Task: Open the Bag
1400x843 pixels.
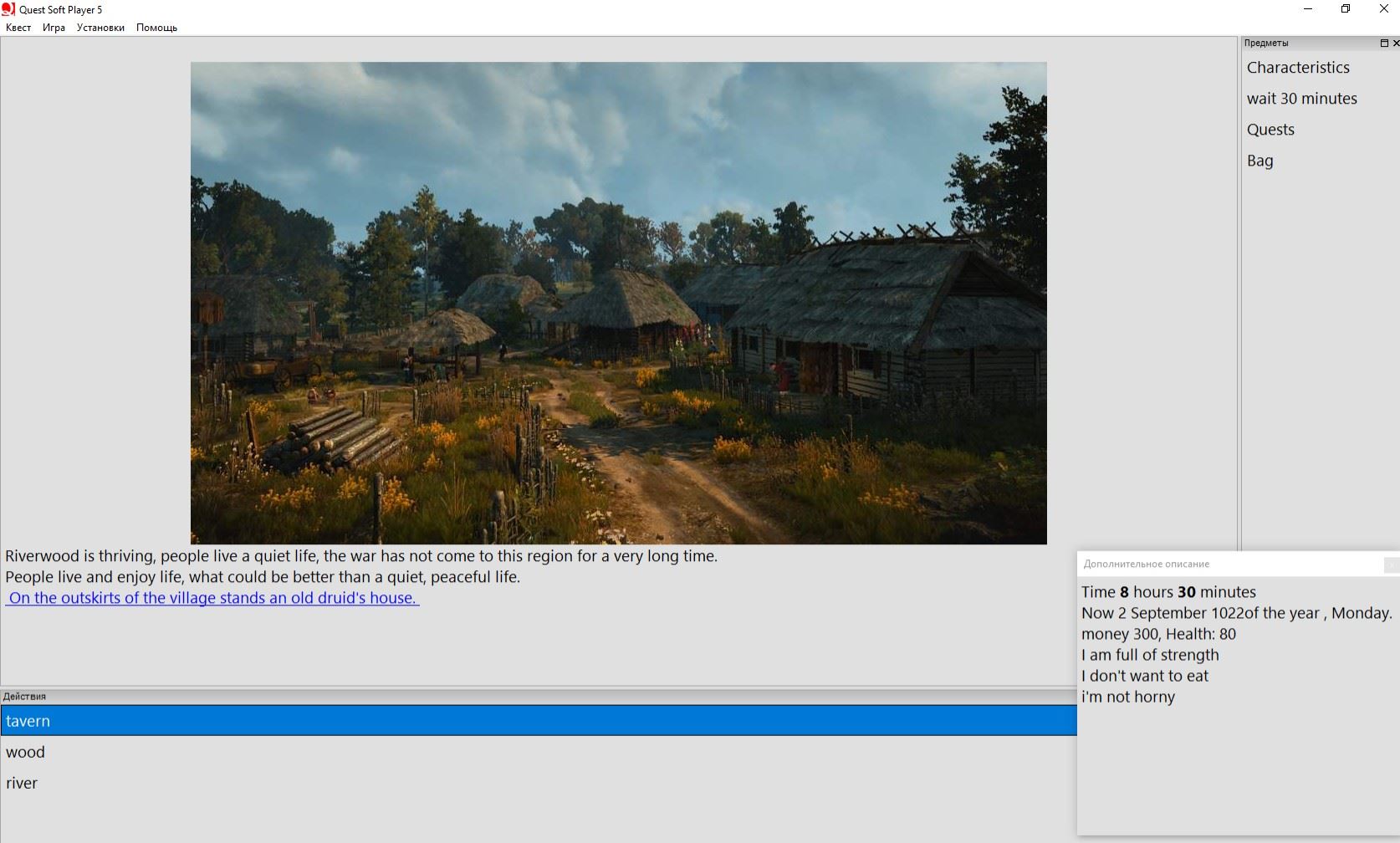Action: pos(1260,160)
